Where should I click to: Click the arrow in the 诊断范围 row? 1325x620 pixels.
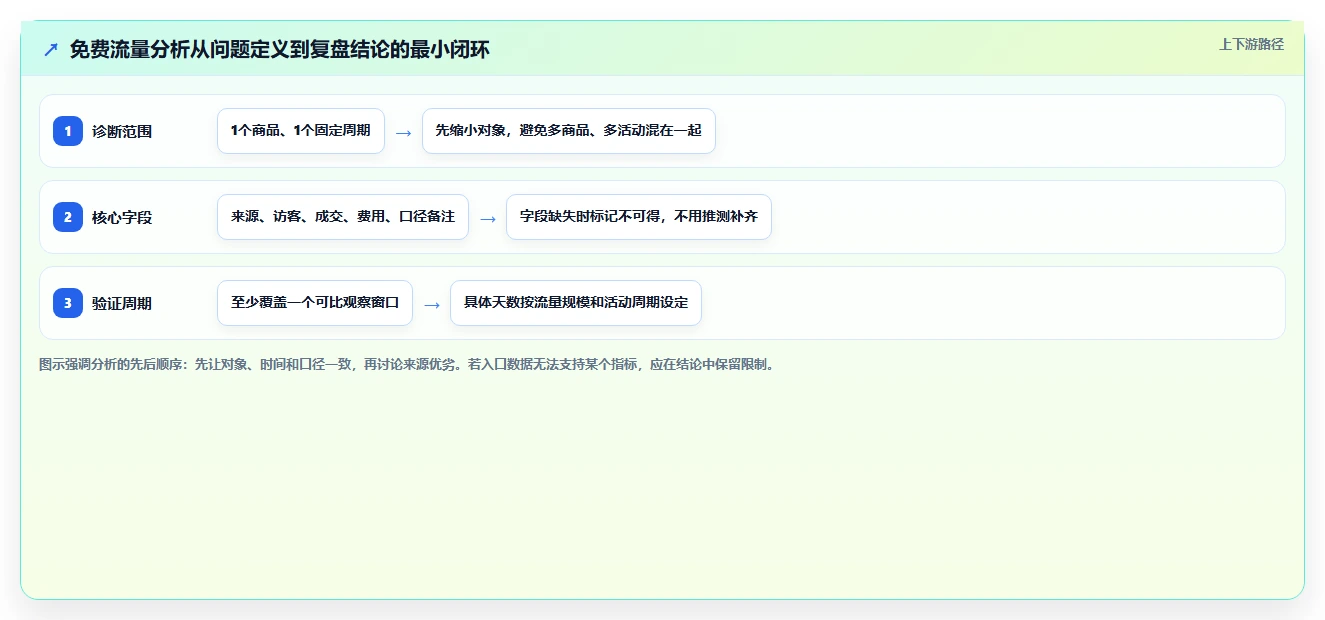coord(403,132)
